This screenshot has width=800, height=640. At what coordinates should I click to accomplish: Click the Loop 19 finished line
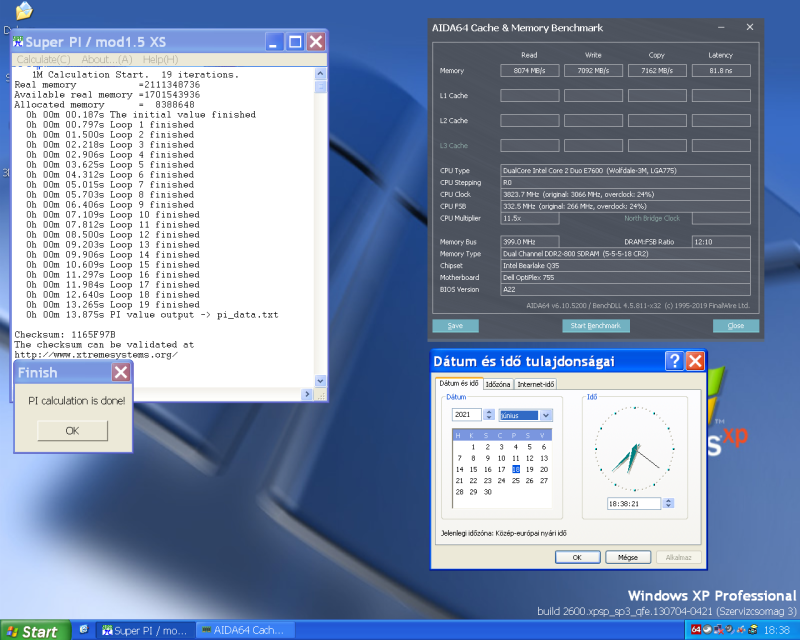tap(113, 305)
